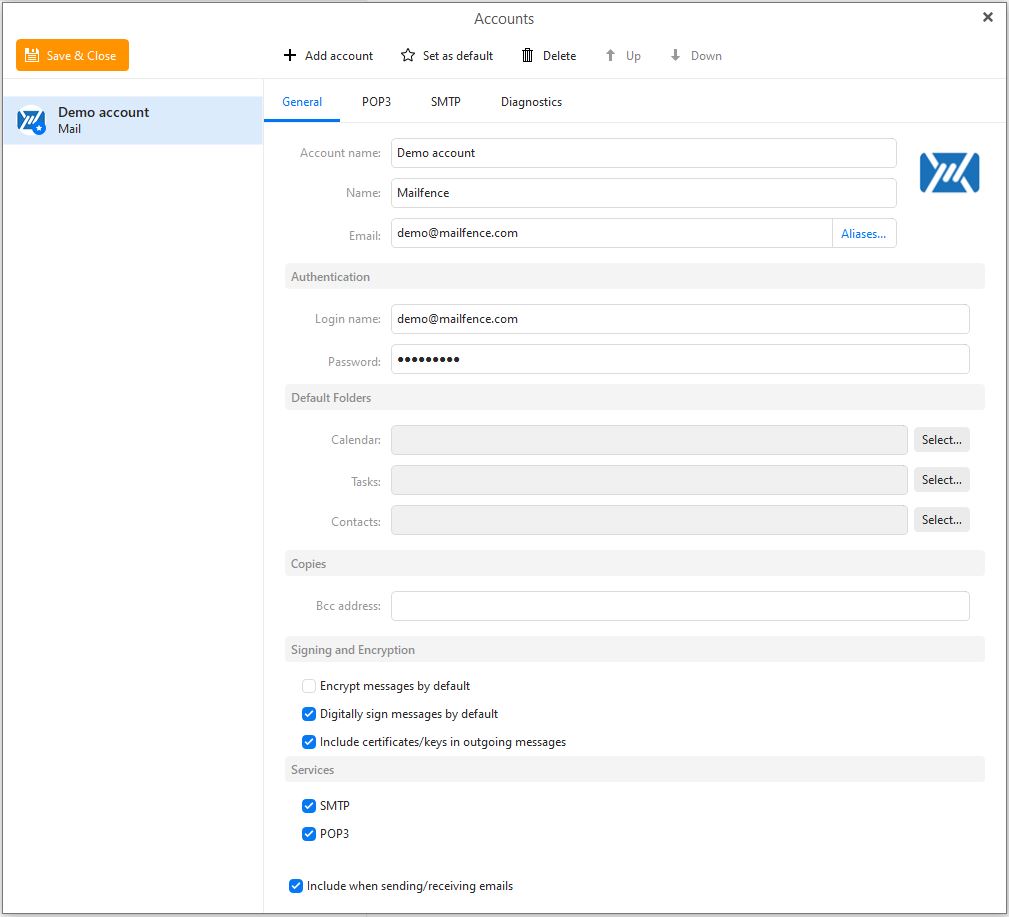Click the Login name input field

(x=680, y=319)
